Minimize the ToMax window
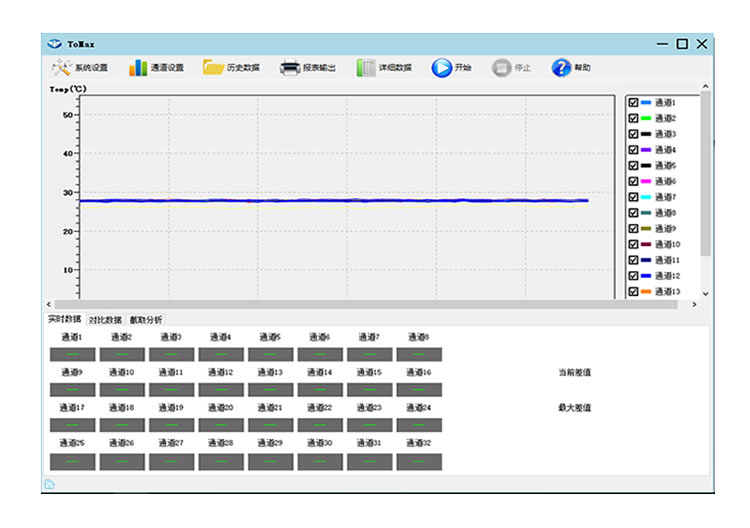The width and height of the screenshot is (750, 528). pos(662,44)
